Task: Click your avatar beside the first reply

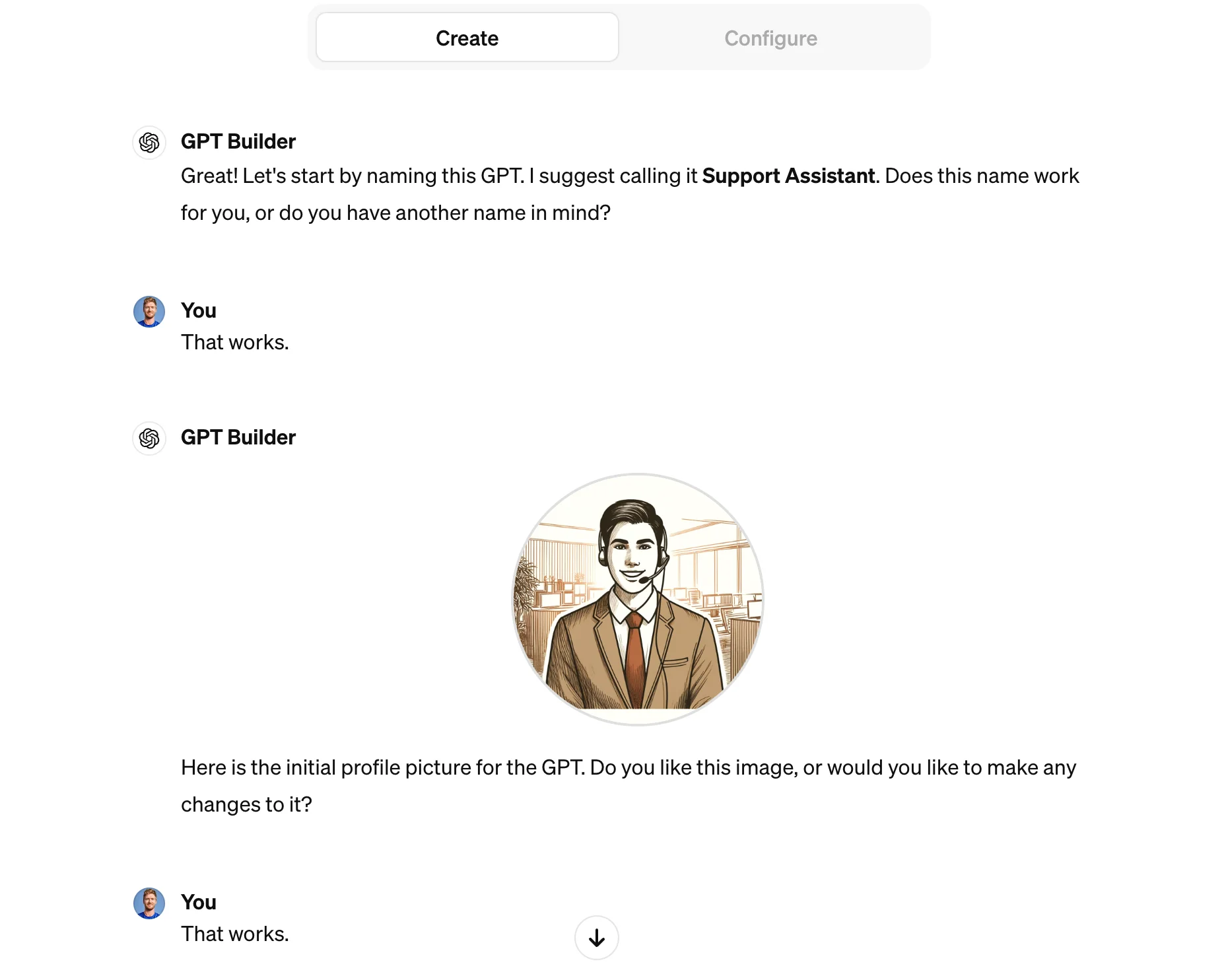Action: 149,312
